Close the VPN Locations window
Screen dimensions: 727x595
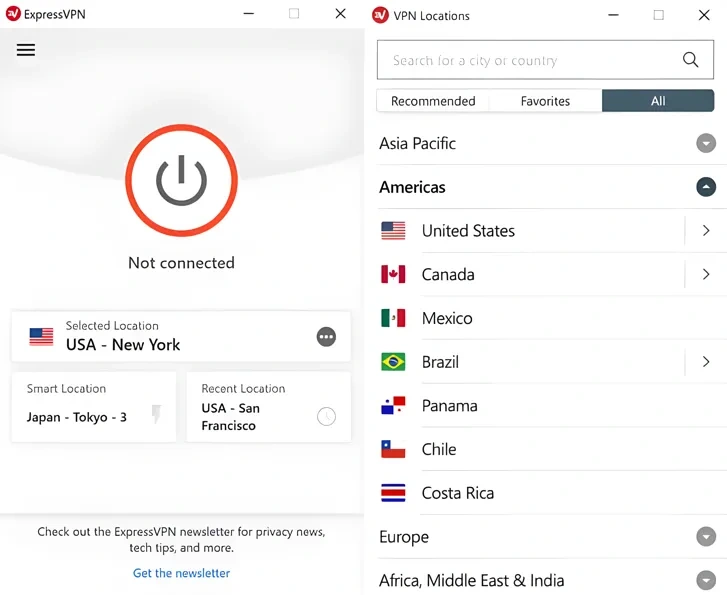click(704, 15)
